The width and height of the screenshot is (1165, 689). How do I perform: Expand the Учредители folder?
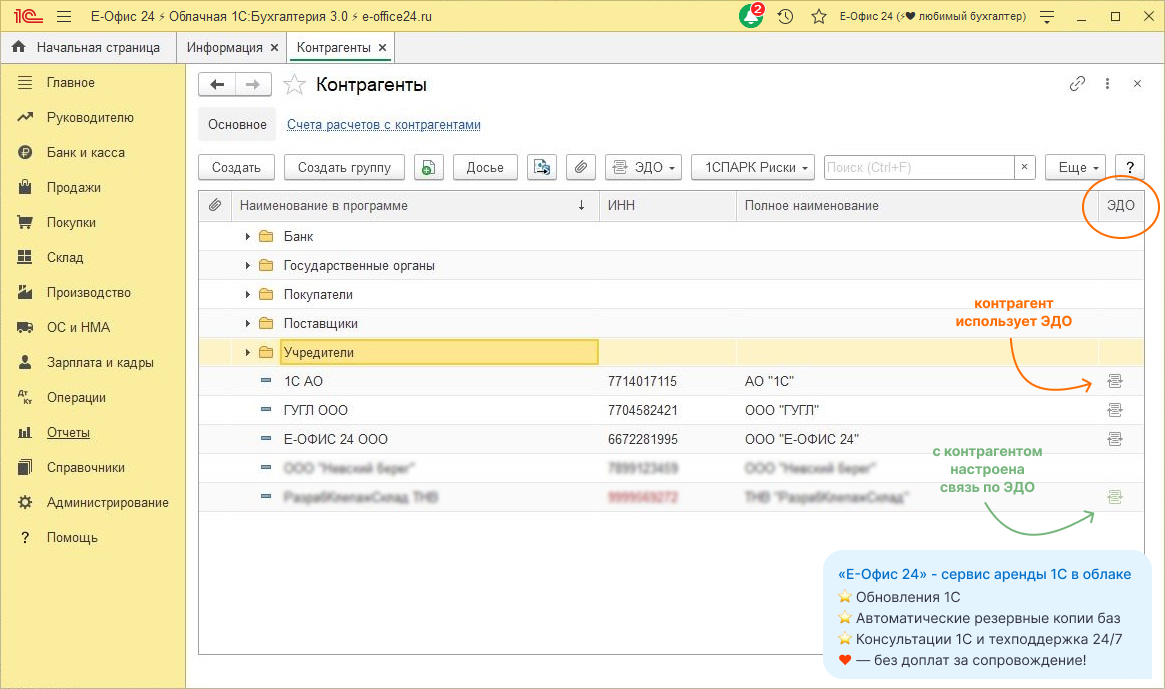coord(247,352)
